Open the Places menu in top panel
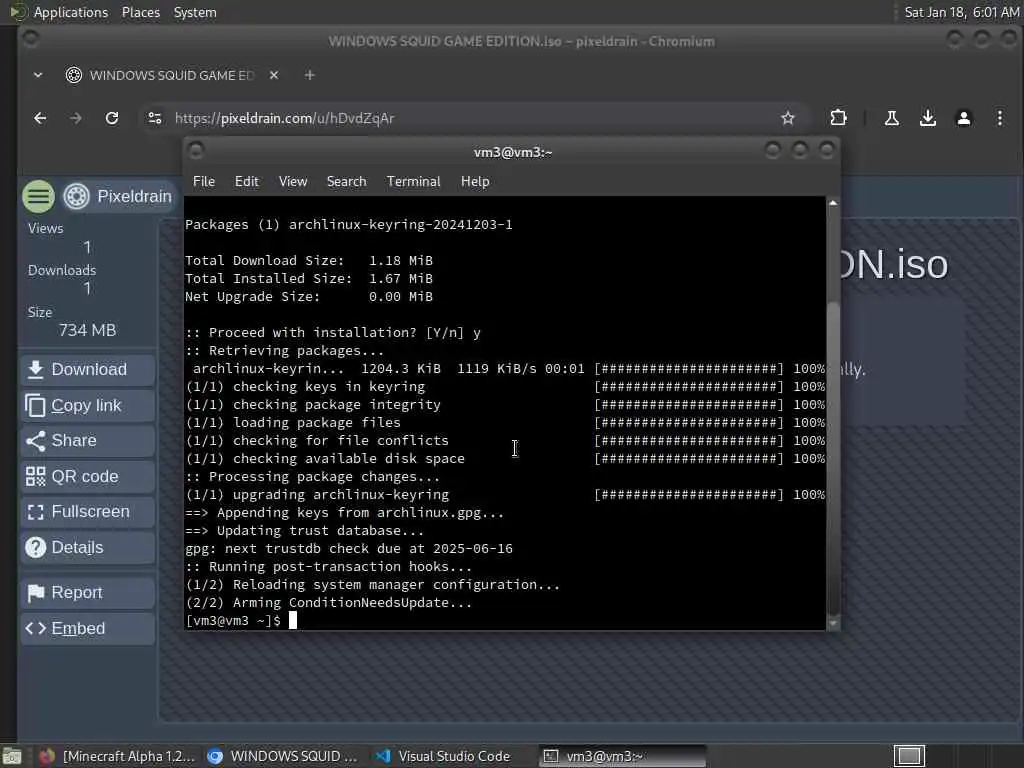The width and height of the screenshot is (1024, 768). pyautogui.click(x=140, y=12)
